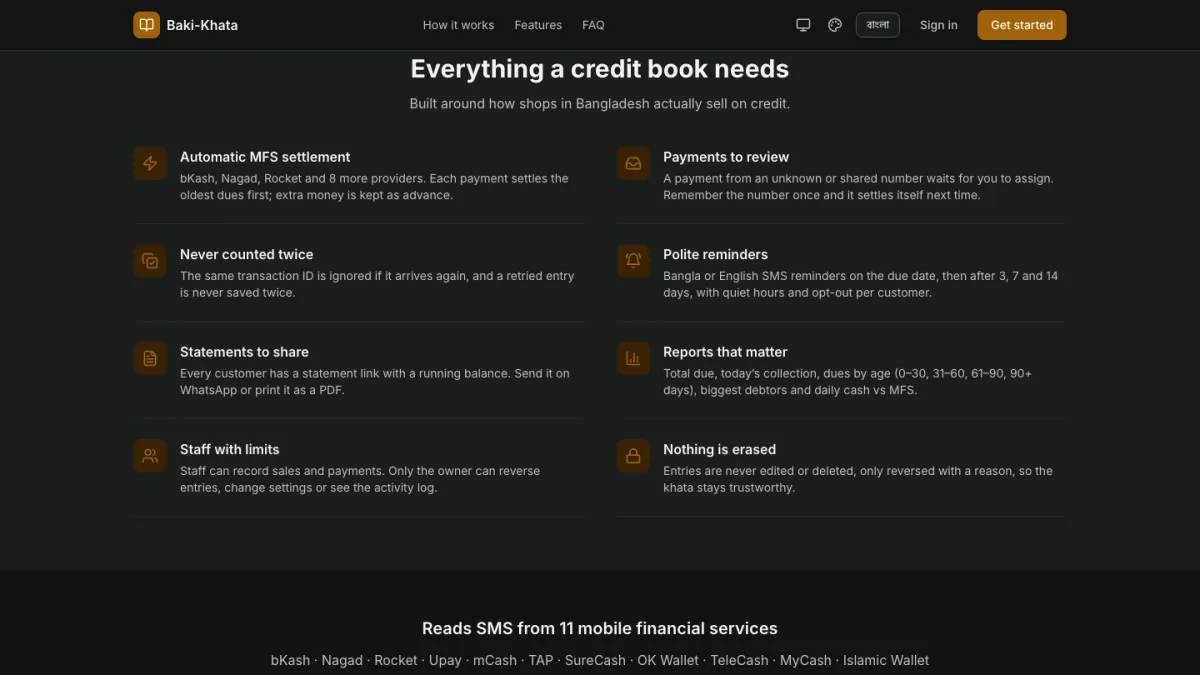Click the description starting 'bKash, Nagad, Rocket and 8 more'
This screenshot has width=1200, height=675.
[375, 187]
